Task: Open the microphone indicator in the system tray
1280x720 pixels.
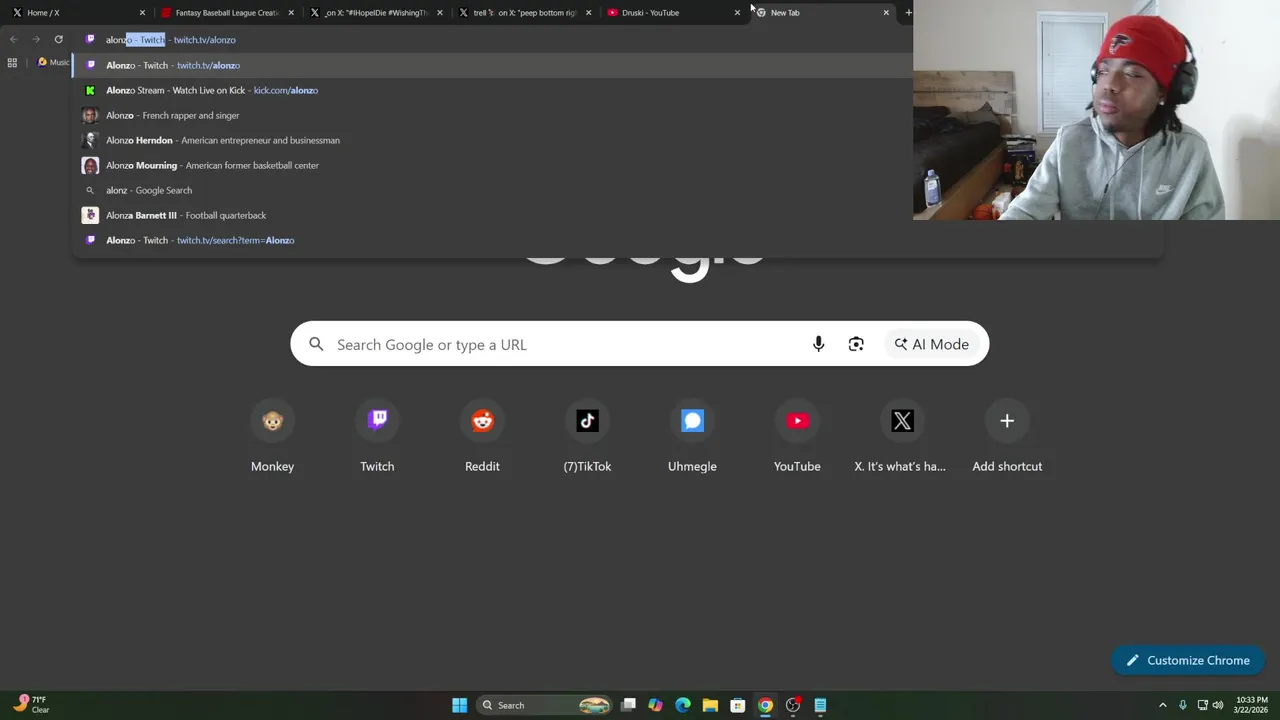Action: (1182, 705)
